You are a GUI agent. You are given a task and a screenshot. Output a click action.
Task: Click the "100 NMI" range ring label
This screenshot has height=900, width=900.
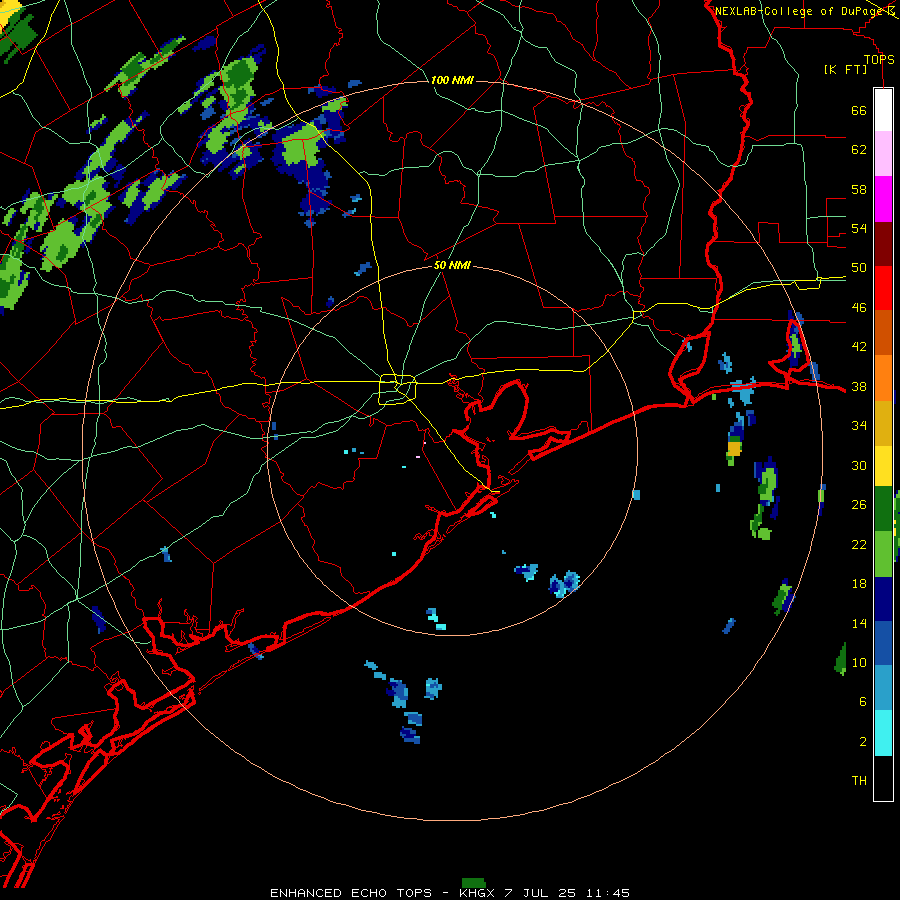pos(452,80)
